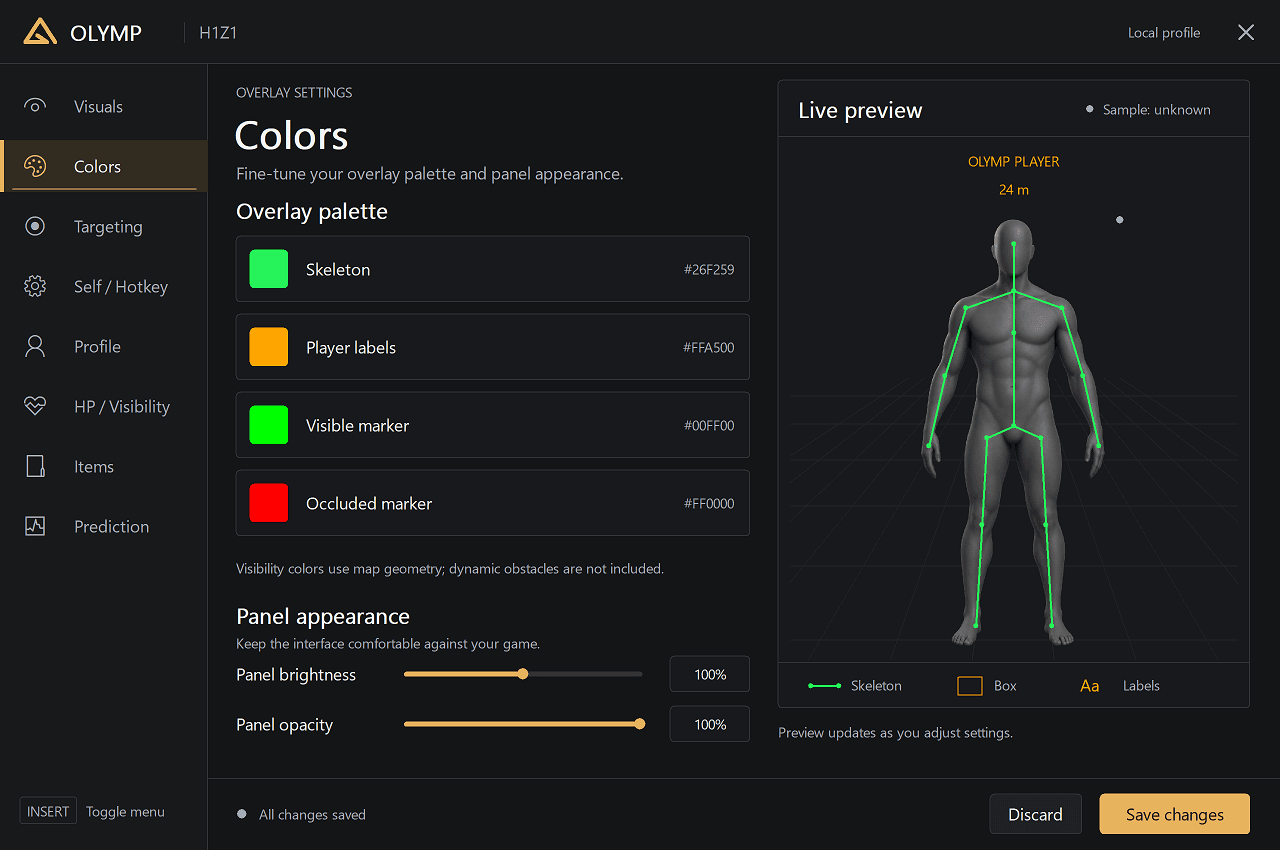Image resolution: width=1280 pixels, height=850 pixels.
Task: Click the Panel brightness 100% value field
Action: 710,674
